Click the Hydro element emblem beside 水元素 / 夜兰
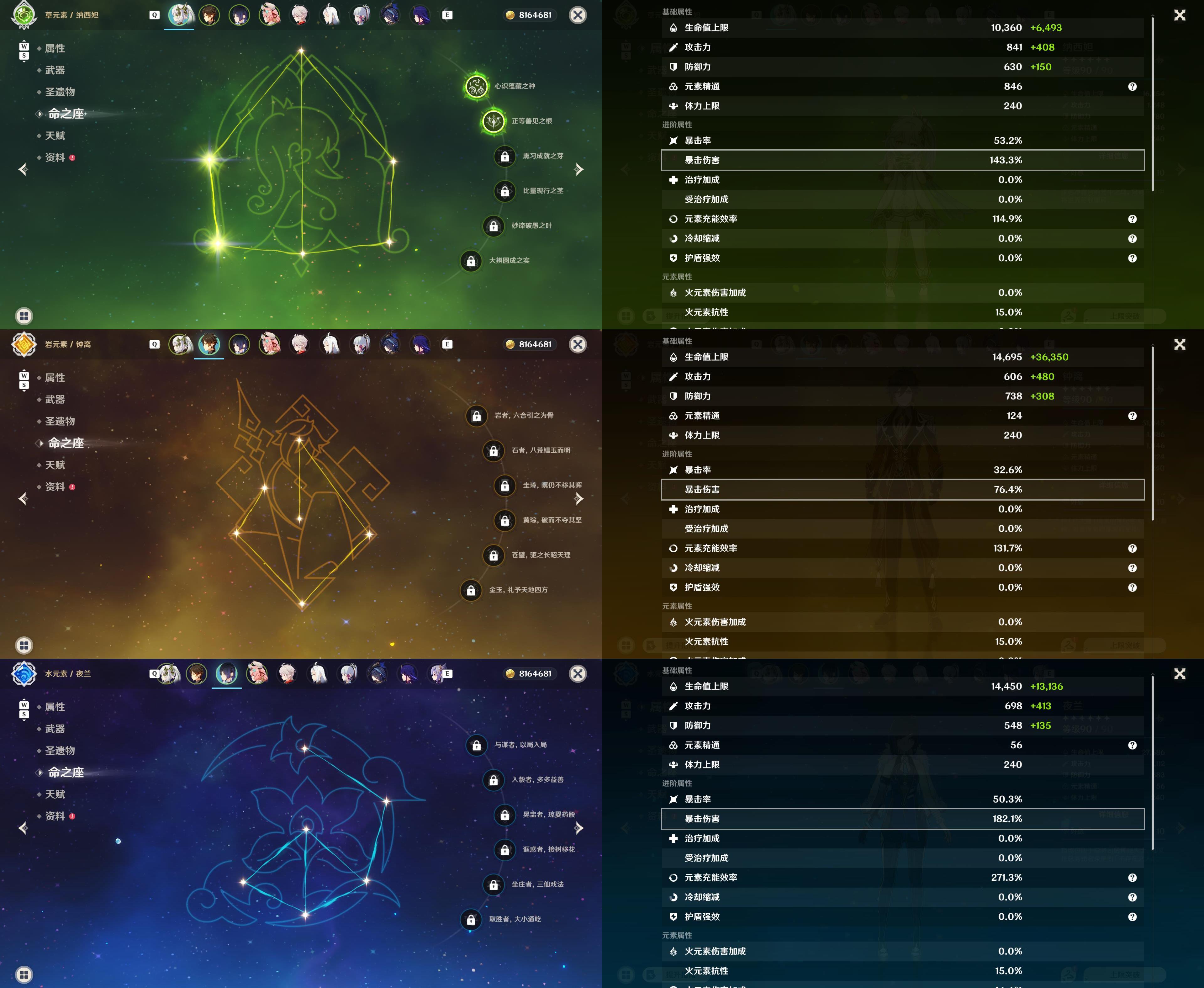 pos(24,674)
